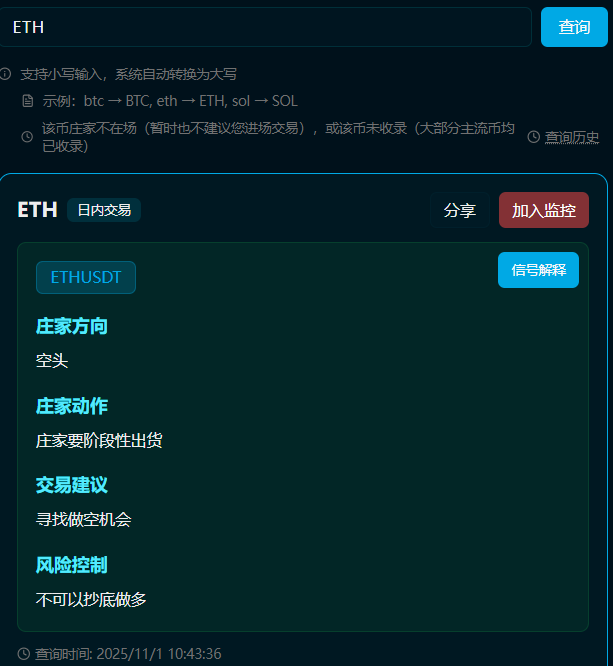The height and width of the screenshot is (666, 613).
Task: Click the document icon before 示例
Action: [x=28, y=101]
